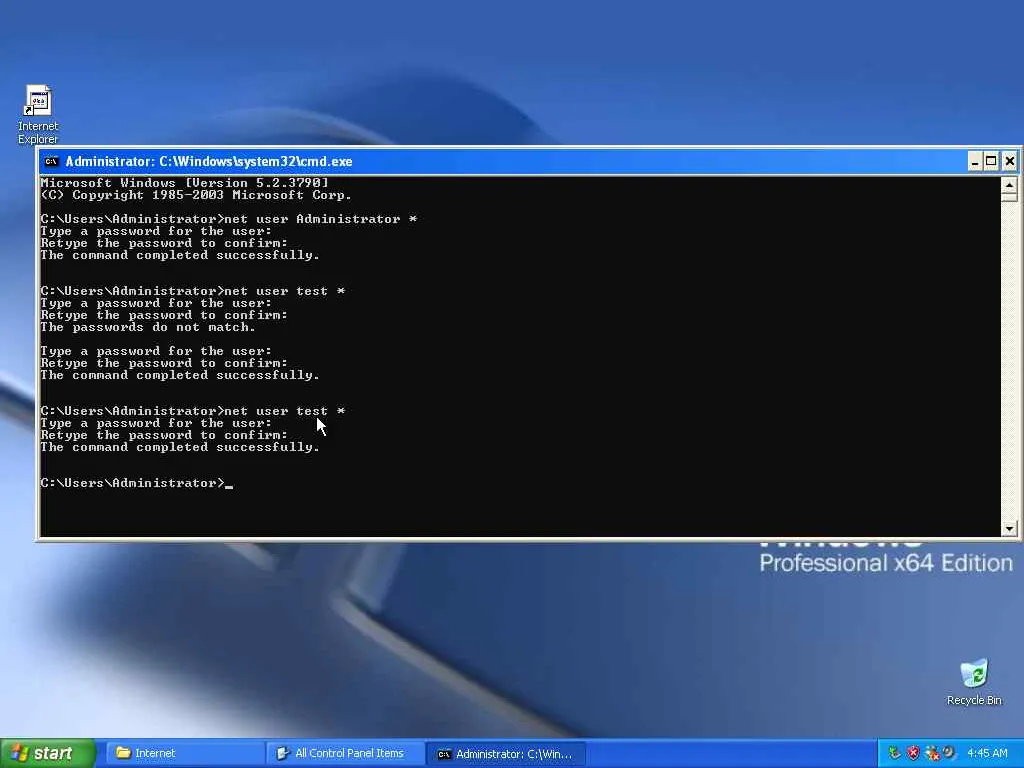Close the cmd.exe window
The height and width of the screenshot is (768, 1024).
1009,161
